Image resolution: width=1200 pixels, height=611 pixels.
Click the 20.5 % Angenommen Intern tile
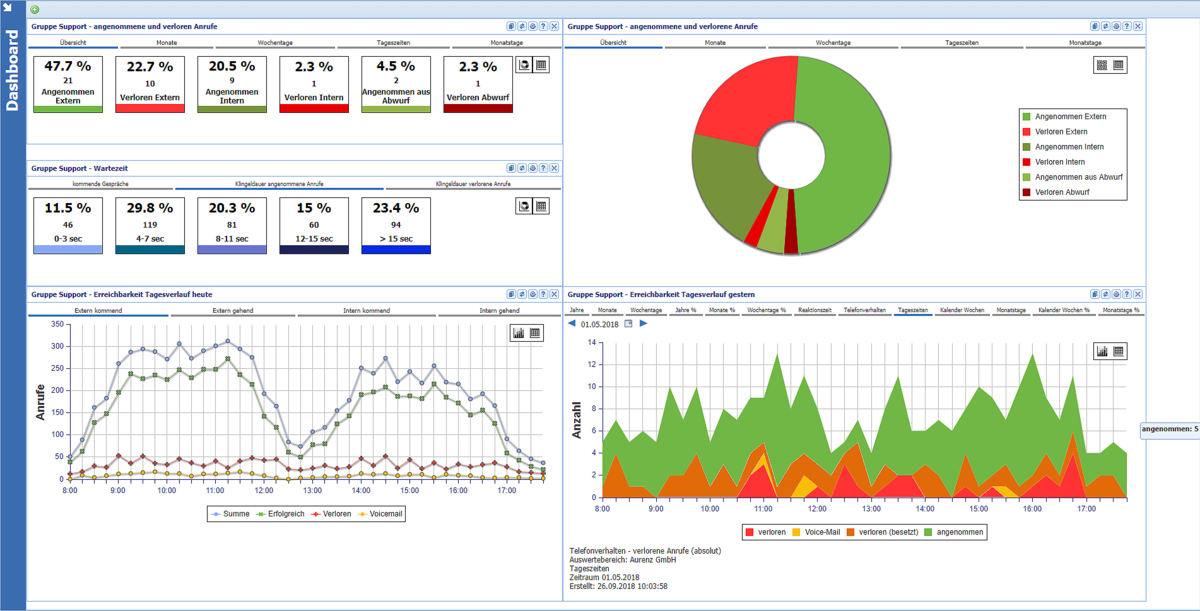tap(232, 84)
